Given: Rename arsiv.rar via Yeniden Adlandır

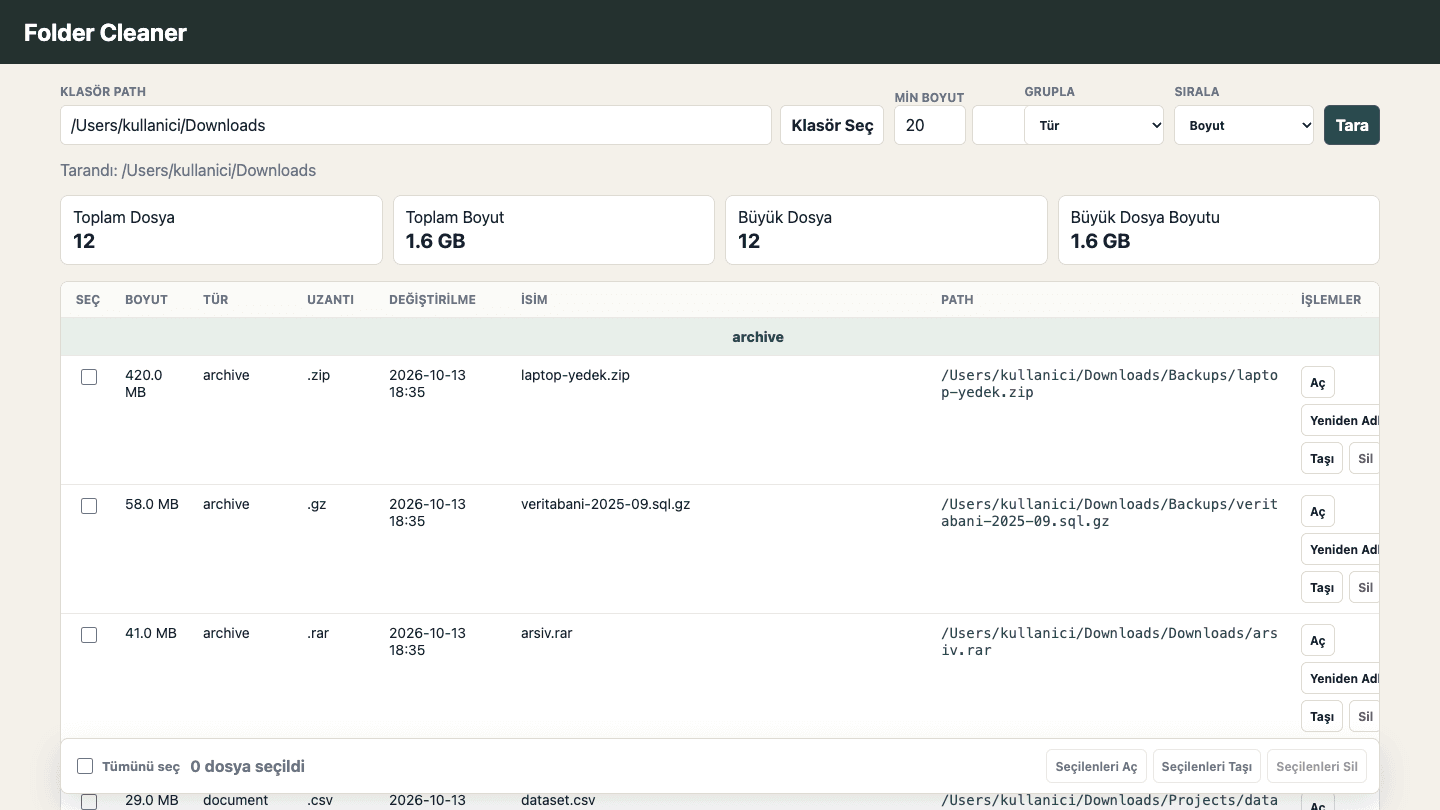Looking at the screenshot, I should click(x=1340, y=679).
